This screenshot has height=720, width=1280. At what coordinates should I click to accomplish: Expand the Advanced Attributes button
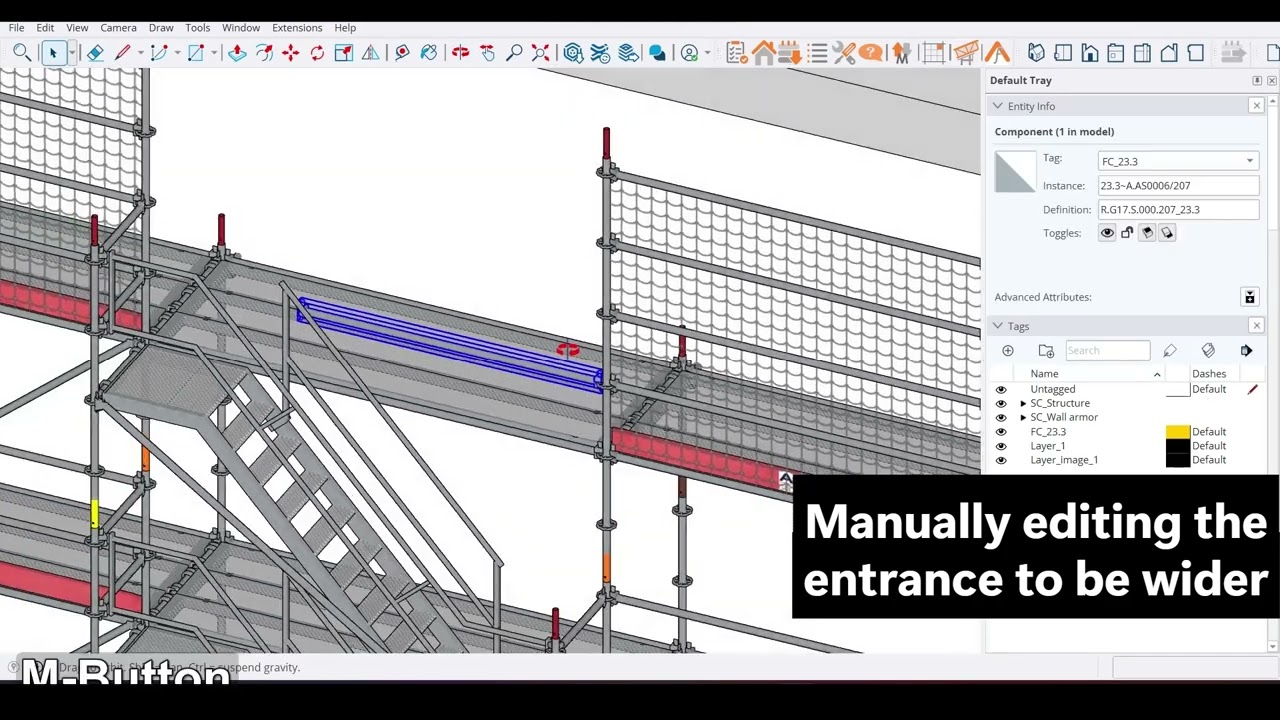pos(1249,297)
